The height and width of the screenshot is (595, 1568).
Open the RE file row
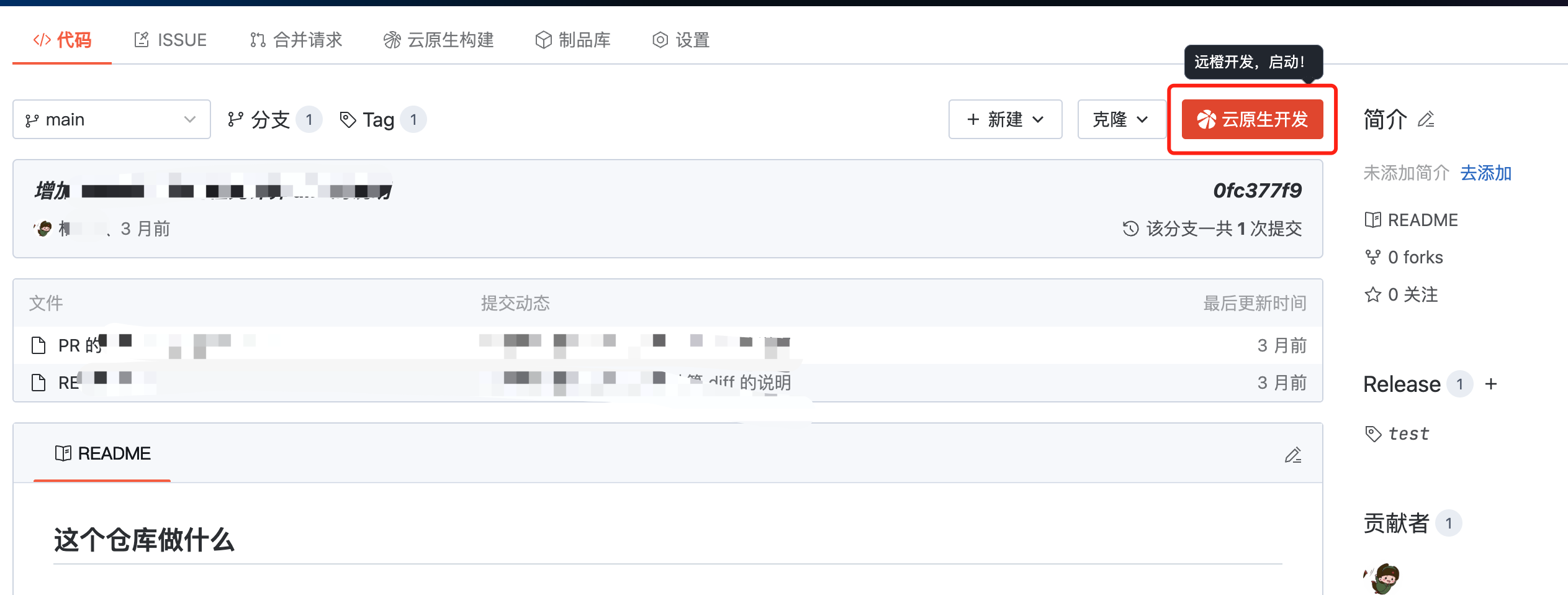coord(668,383)
